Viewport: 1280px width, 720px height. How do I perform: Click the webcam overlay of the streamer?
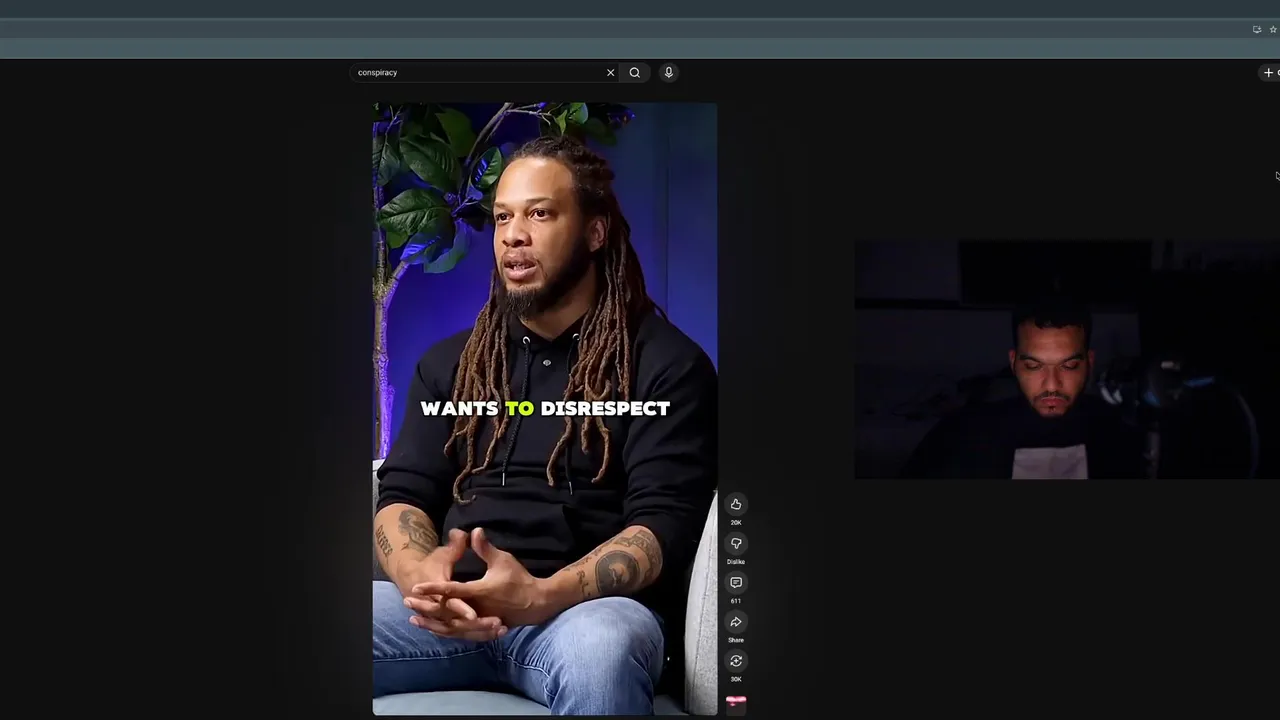point(1067,359)
